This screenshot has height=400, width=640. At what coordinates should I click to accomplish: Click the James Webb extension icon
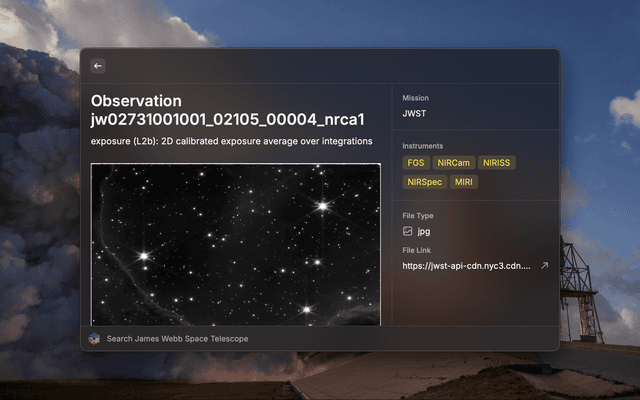click(x=95, y=338)
